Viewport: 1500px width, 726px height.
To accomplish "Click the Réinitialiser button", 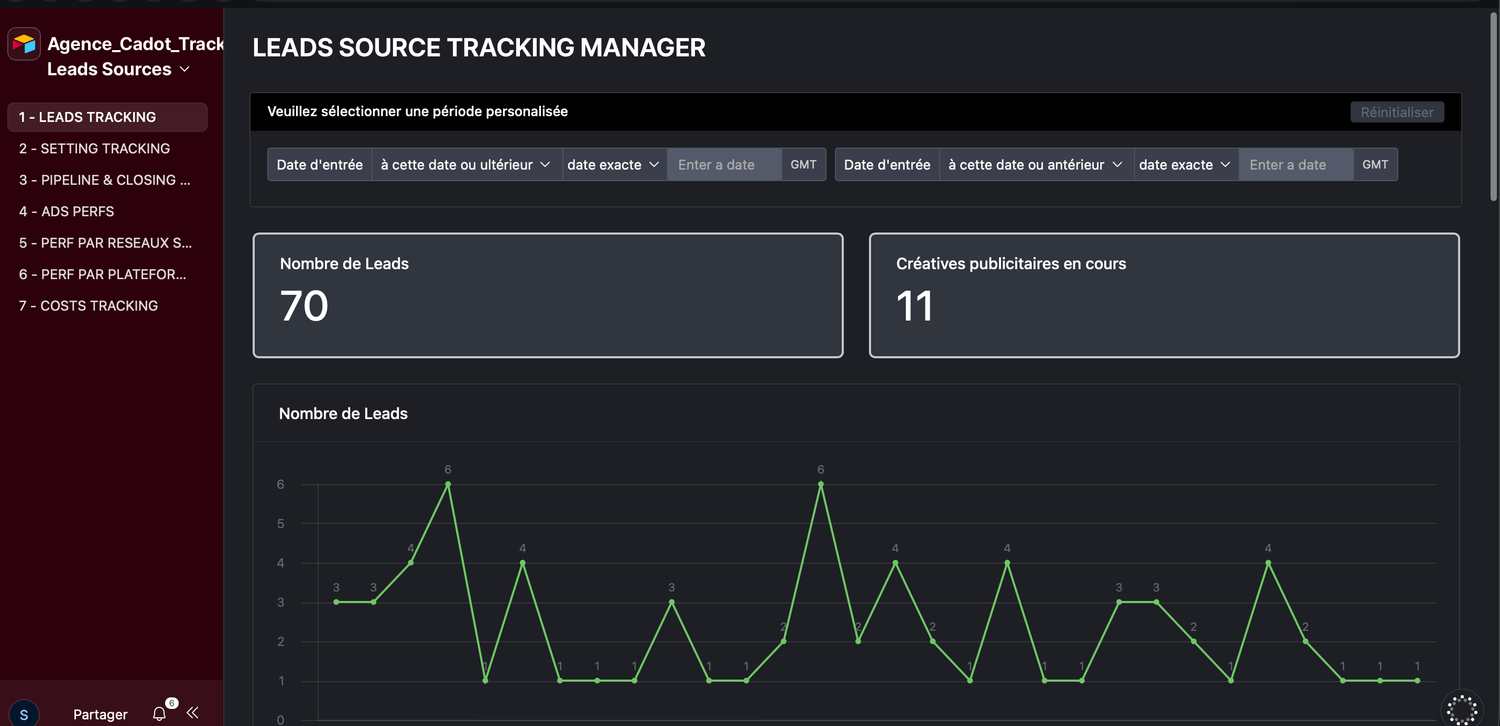I will click(1396, 112).
